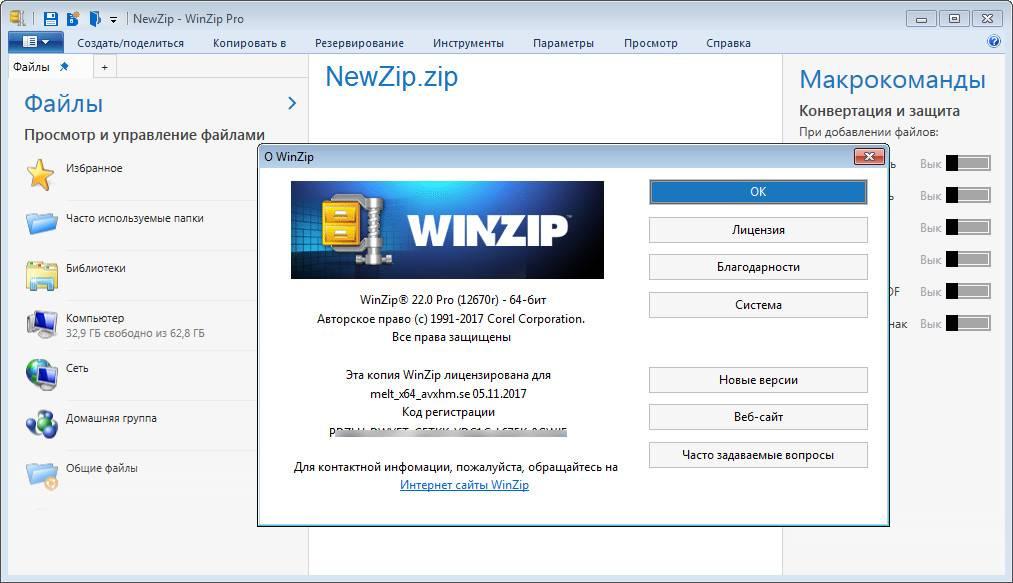The width and height of the screenshot is (1013, 583).
Task: Toggle the switch on the PDF row
Action: [968, 292]
